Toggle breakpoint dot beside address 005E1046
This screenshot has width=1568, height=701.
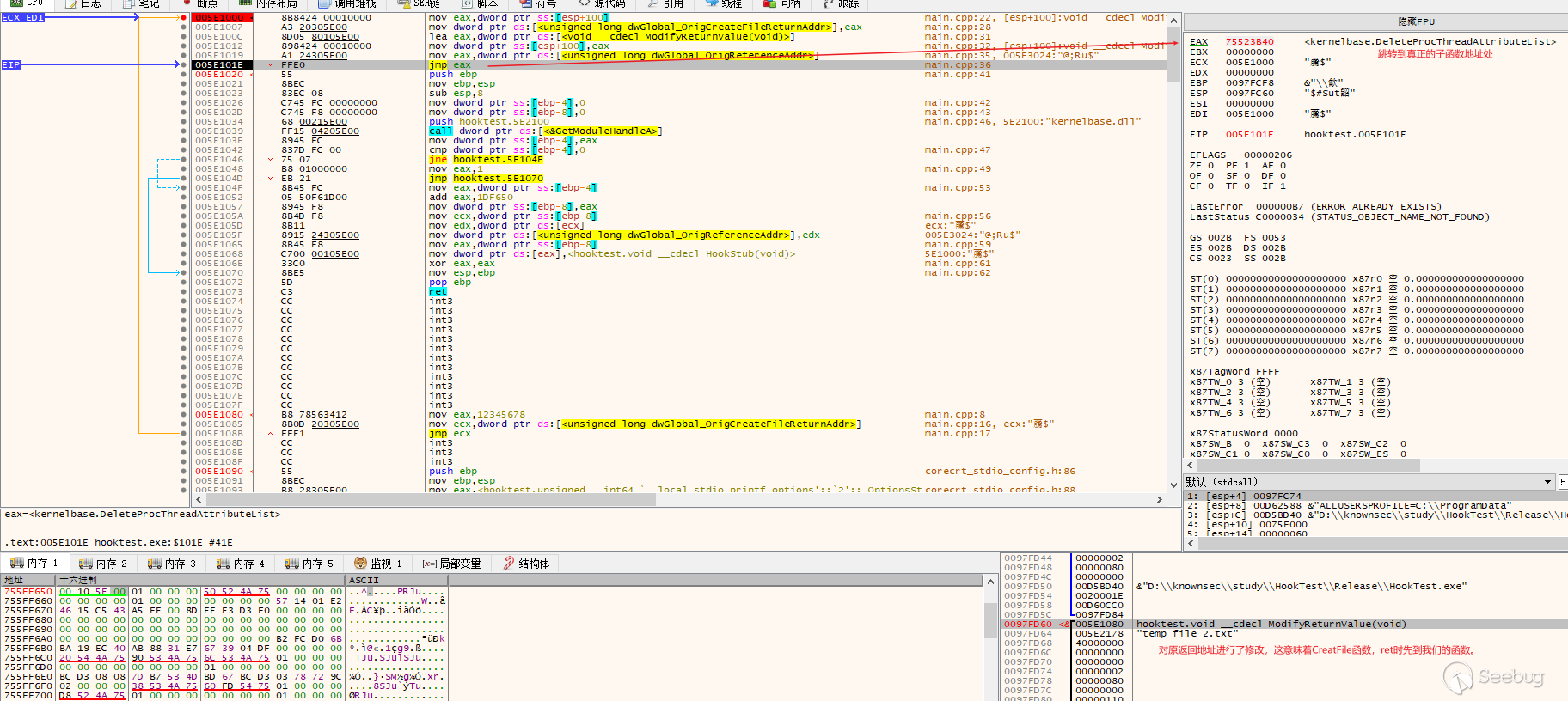click(183, 159)
